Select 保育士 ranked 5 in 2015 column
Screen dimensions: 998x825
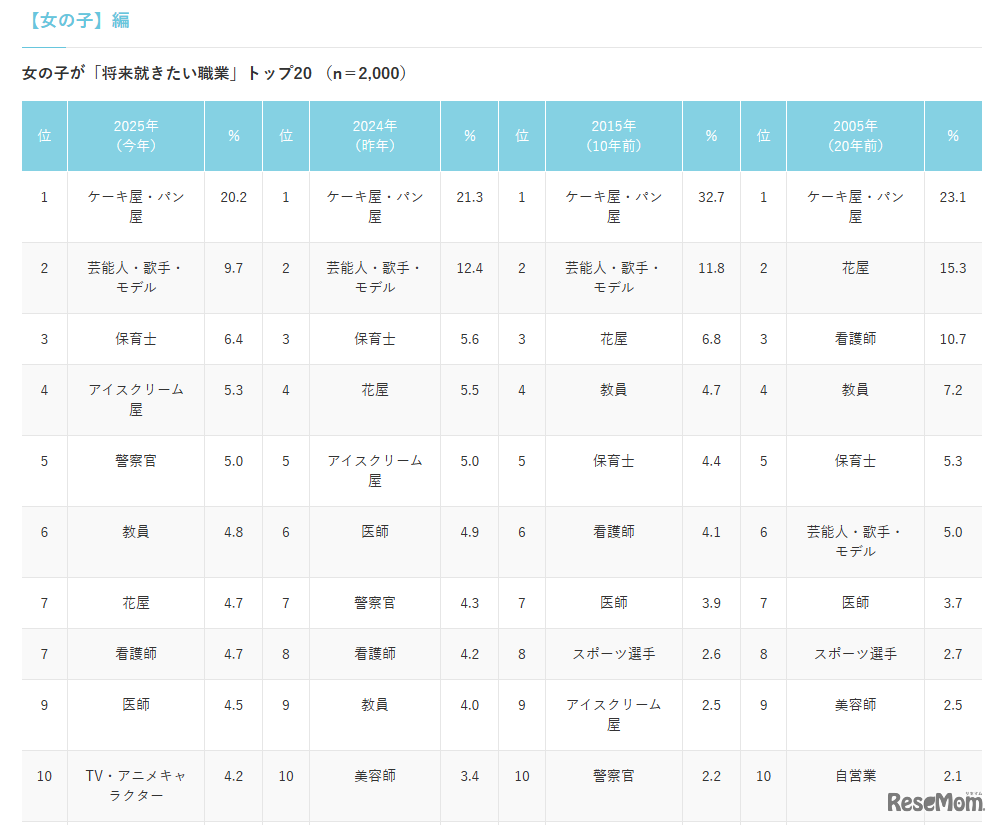(x=614, y=461)
